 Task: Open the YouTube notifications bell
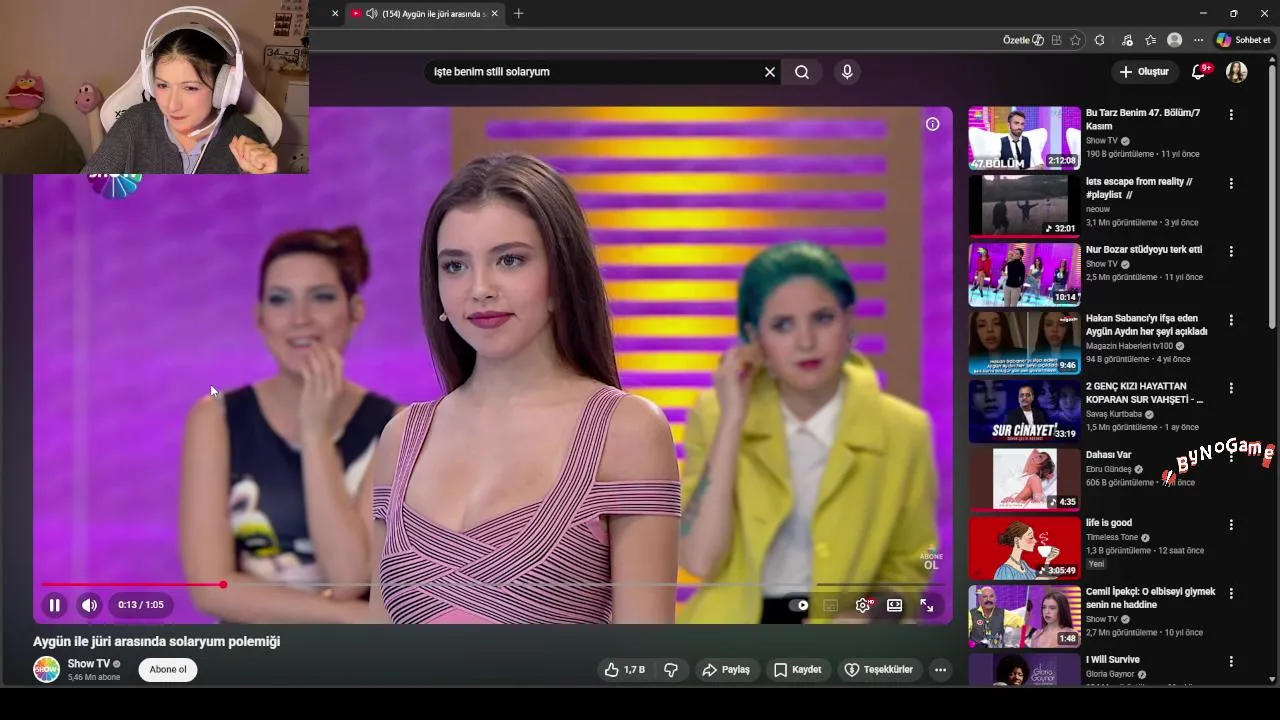pos(1199,72)
